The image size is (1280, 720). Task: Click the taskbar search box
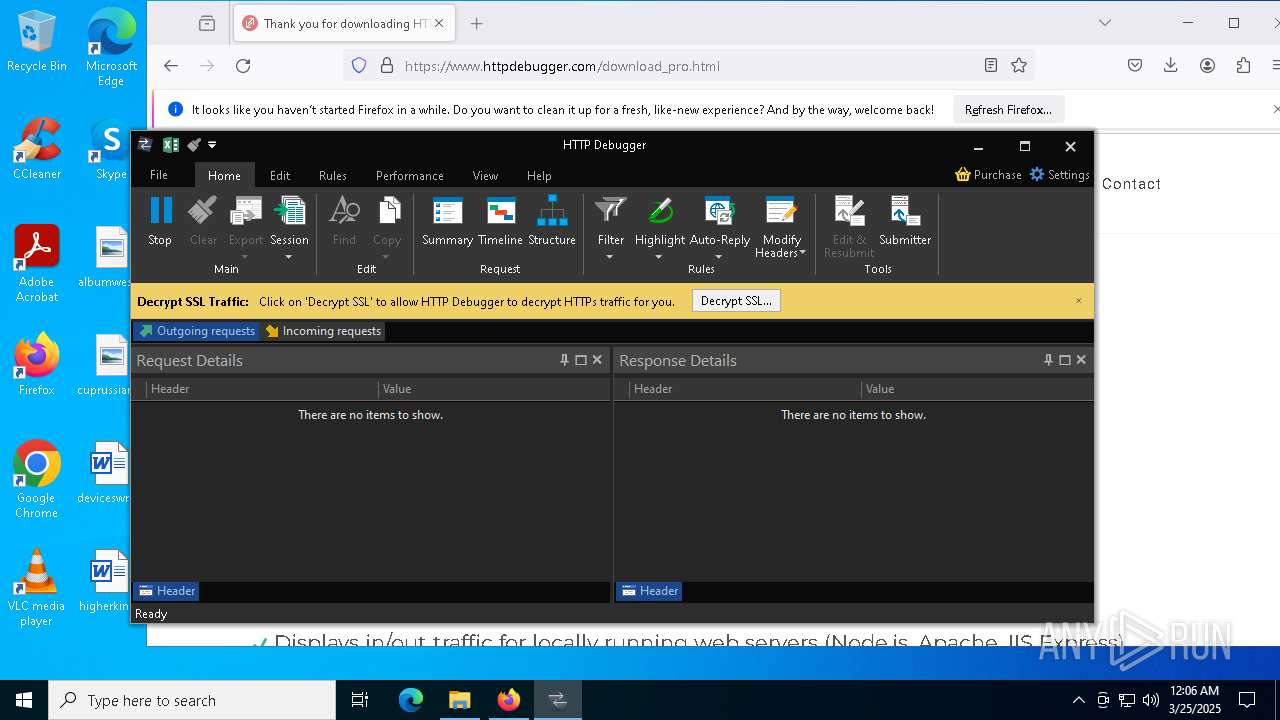tap(192, 700)
